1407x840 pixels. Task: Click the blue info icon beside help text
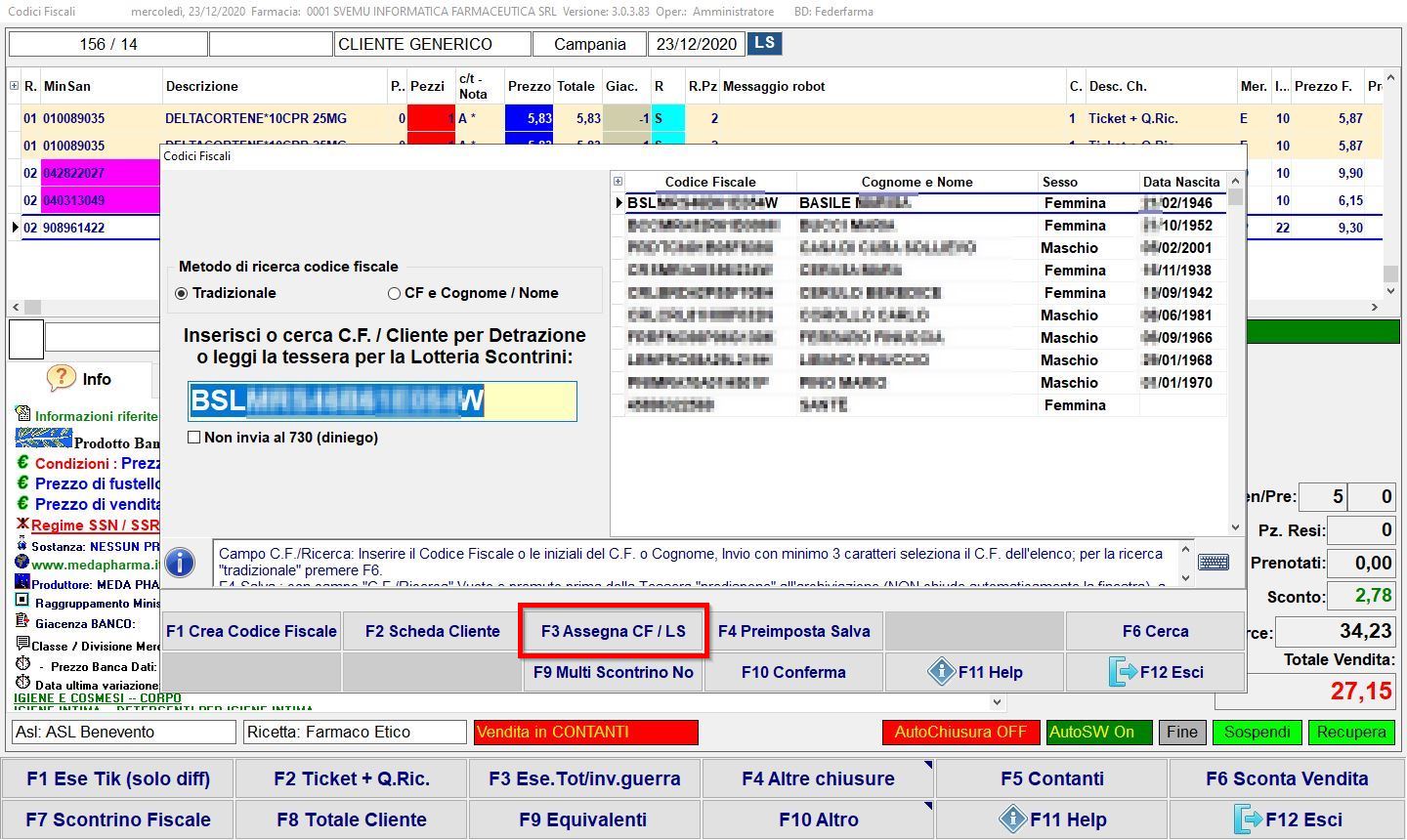[x=181, y=563]
